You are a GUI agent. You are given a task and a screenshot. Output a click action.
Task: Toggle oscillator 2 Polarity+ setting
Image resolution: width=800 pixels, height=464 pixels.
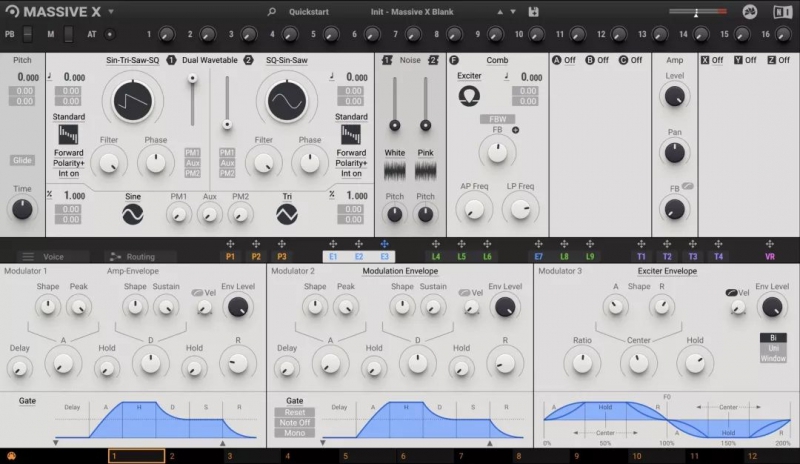click(x=351, y=163)
